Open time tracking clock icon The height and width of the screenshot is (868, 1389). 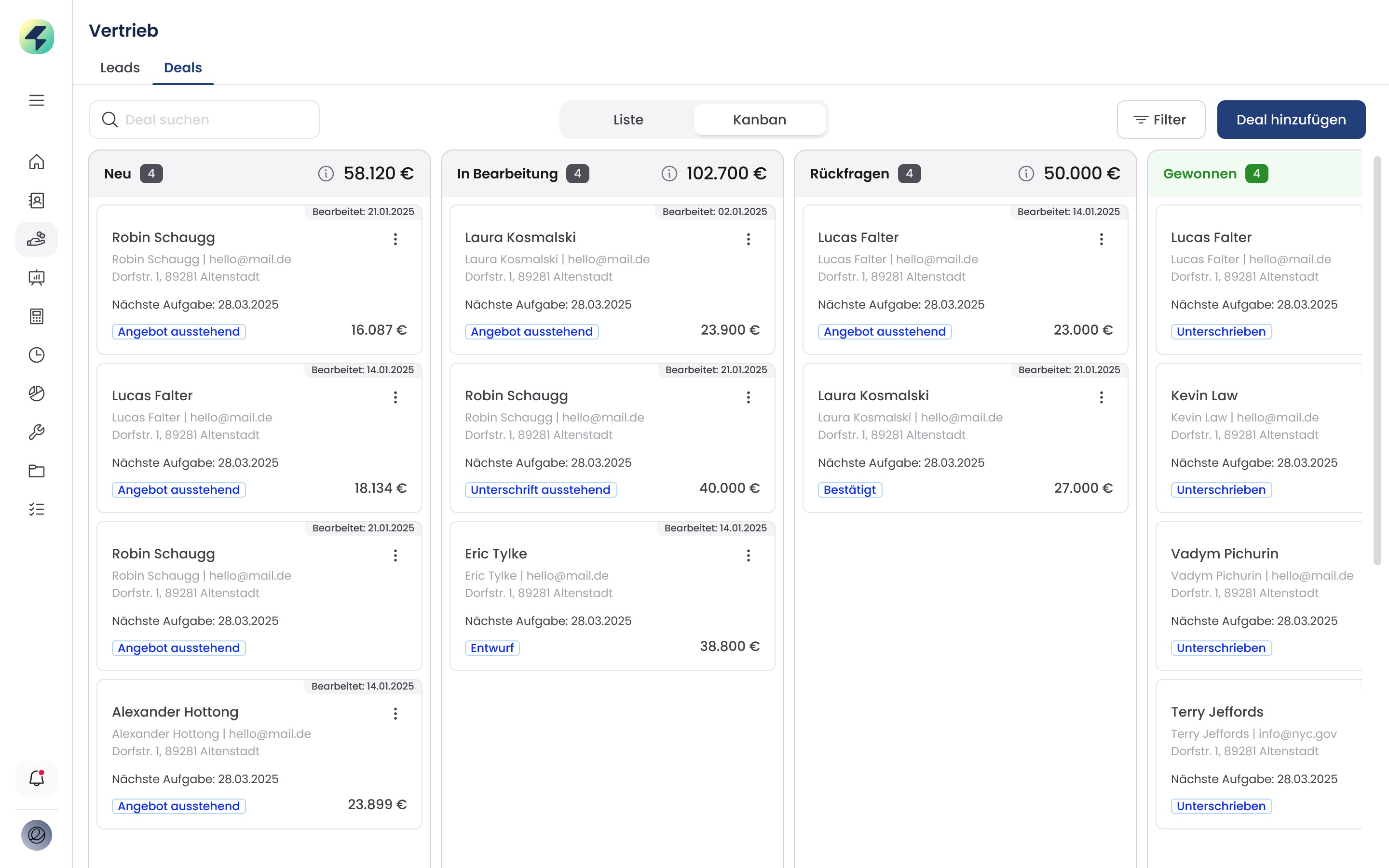click(36, 355)
